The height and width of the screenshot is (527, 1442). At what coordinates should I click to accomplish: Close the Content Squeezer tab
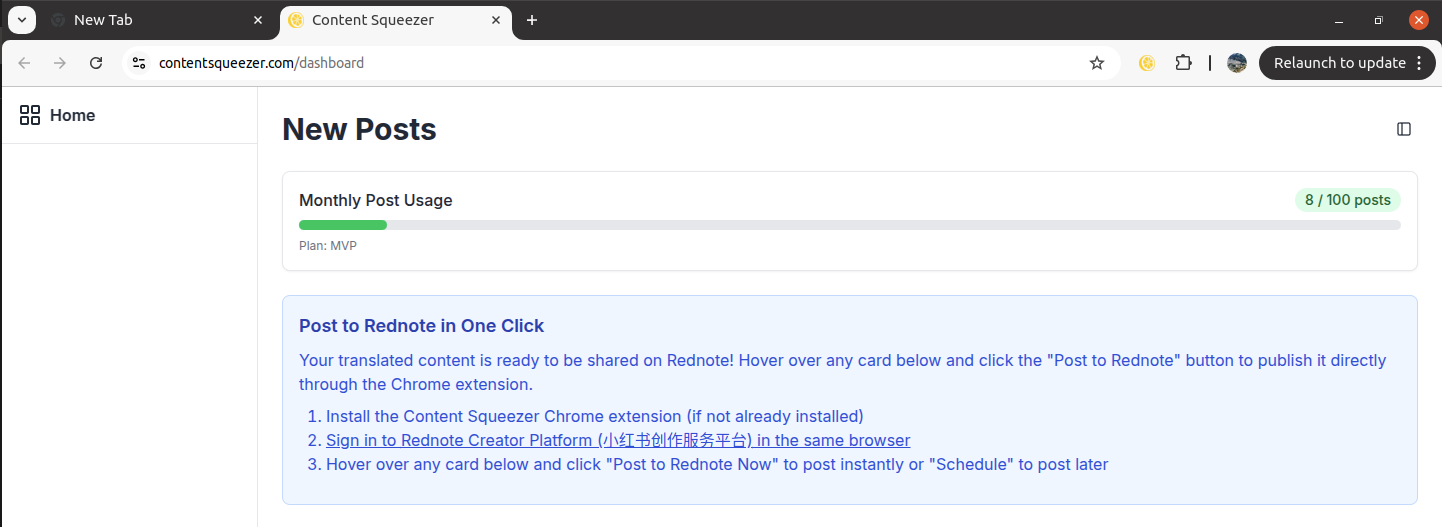click(496, 20)
